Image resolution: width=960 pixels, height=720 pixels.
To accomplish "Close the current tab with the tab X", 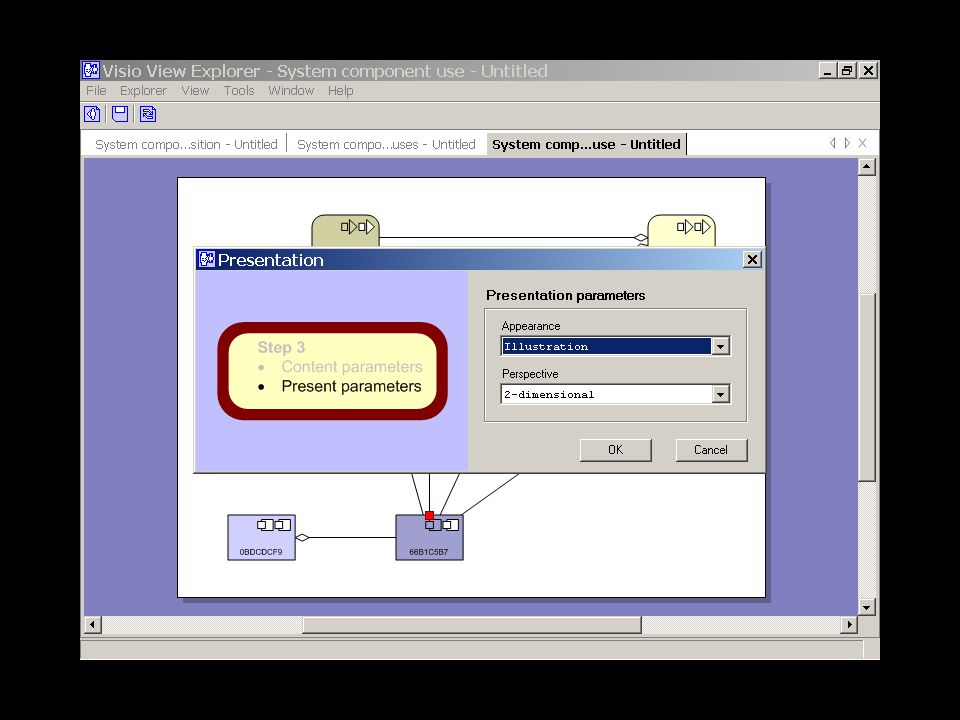I will click(x=862, y=143).
